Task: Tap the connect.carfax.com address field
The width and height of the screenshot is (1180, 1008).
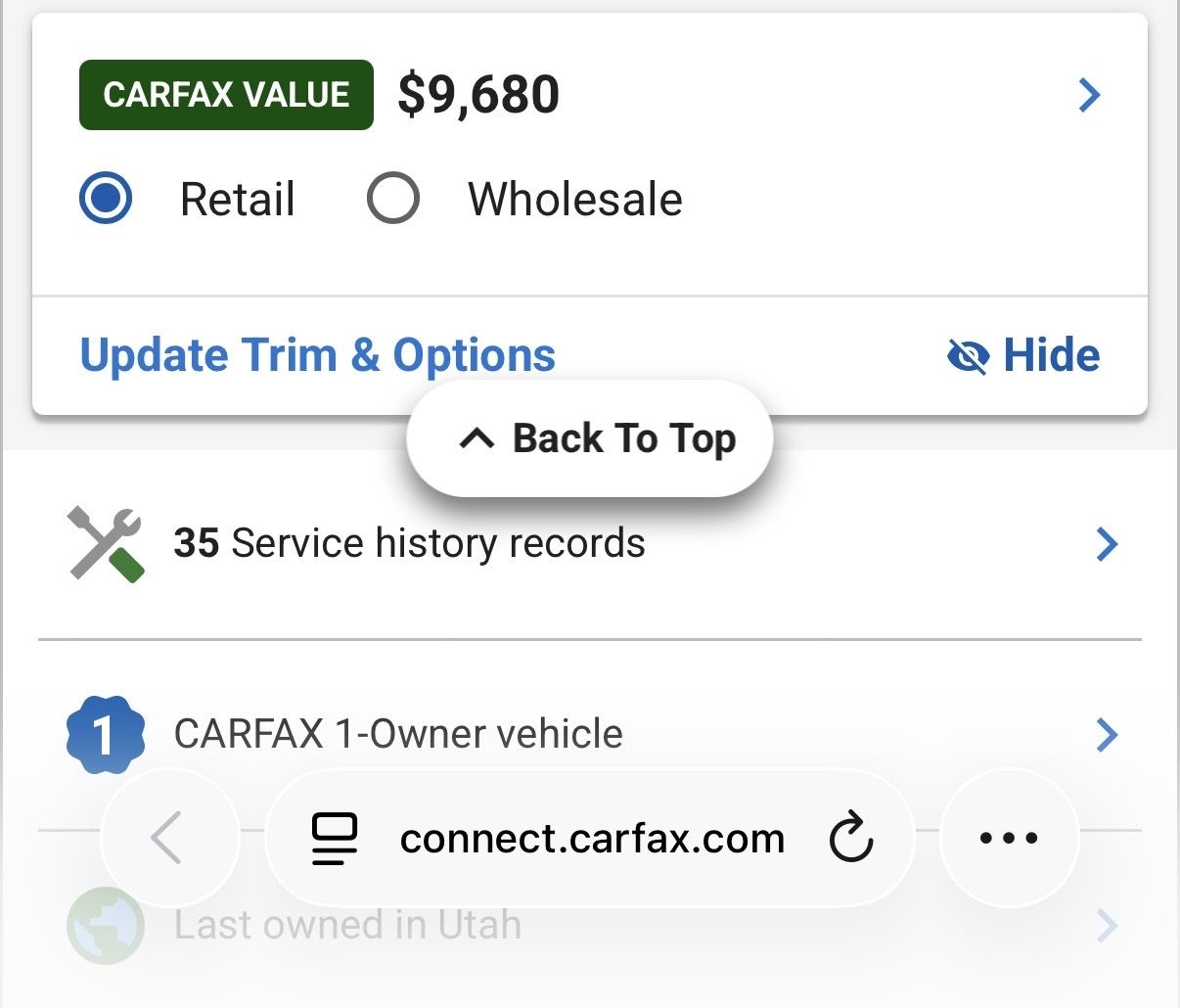Action: (592, 839)
